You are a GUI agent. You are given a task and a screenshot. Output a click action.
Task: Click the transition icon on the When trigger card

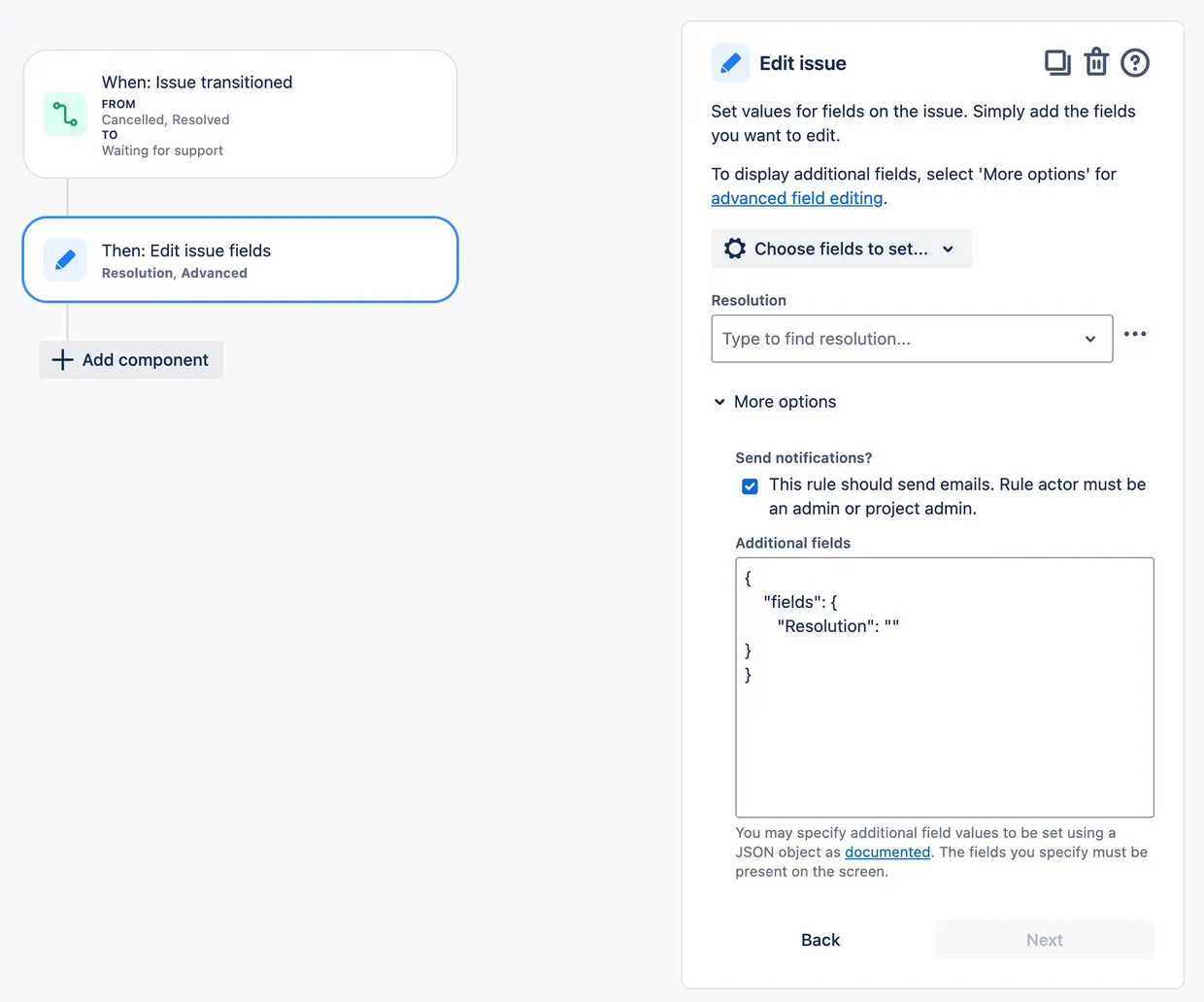(64, 114)
